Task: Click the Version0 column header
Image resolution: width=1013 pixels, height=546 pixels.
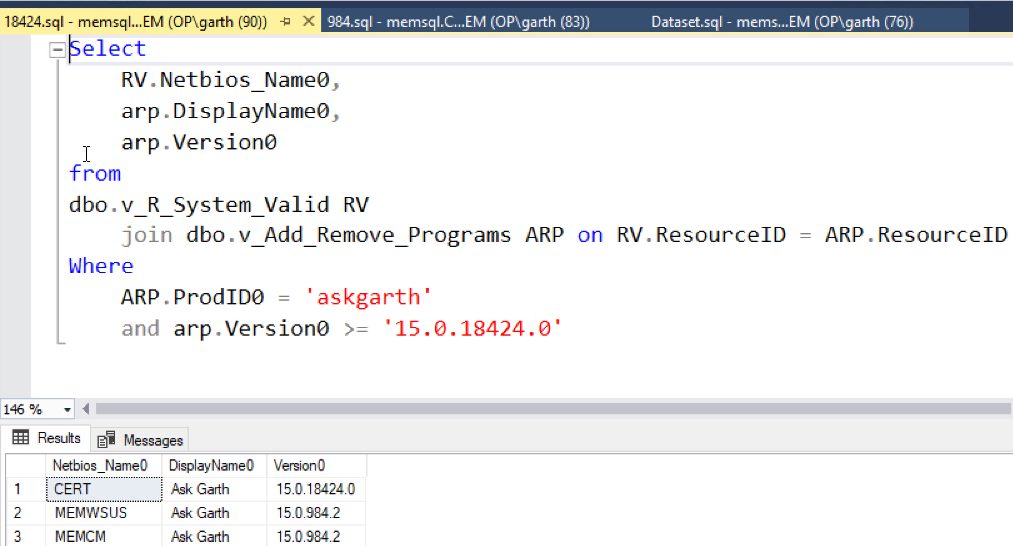Action: [317, 465]
